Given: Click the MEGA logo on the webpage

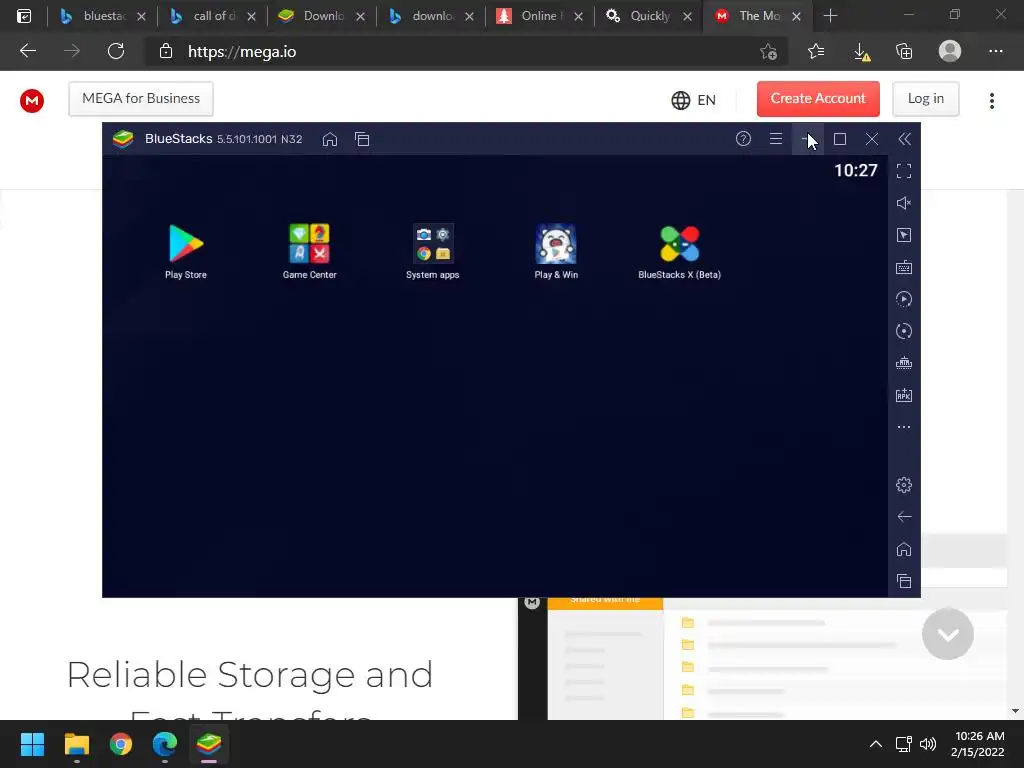Looking at the screenshot, I should [31, 101].
